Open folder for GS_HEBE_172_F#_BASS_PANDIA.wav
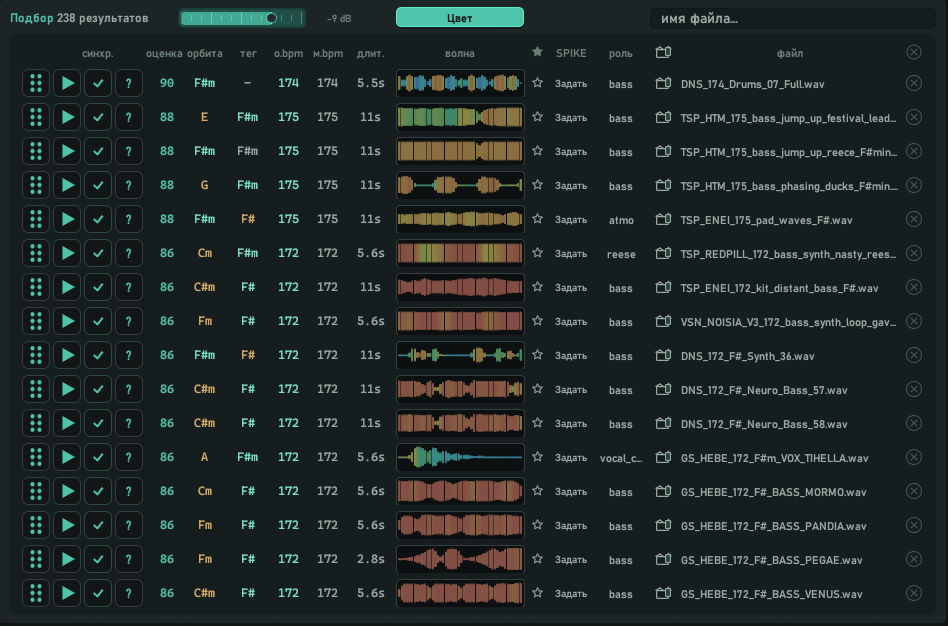 point(663,525)
